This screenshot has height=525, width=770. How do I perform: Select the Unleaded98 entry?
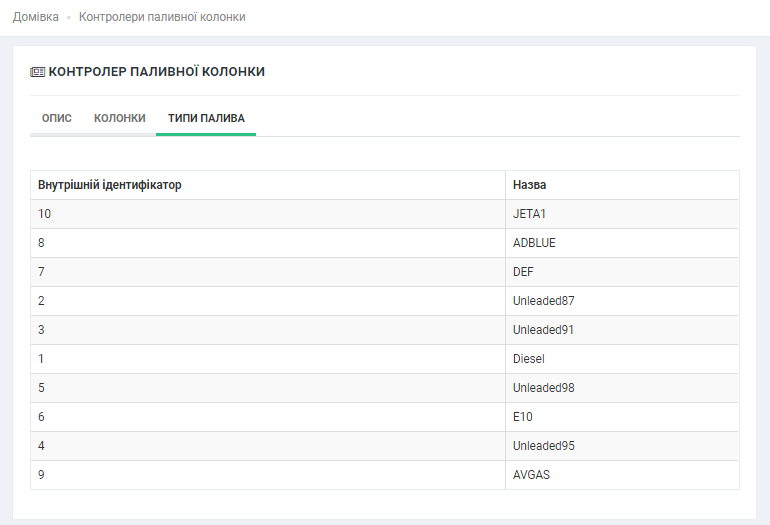point(543,388)
